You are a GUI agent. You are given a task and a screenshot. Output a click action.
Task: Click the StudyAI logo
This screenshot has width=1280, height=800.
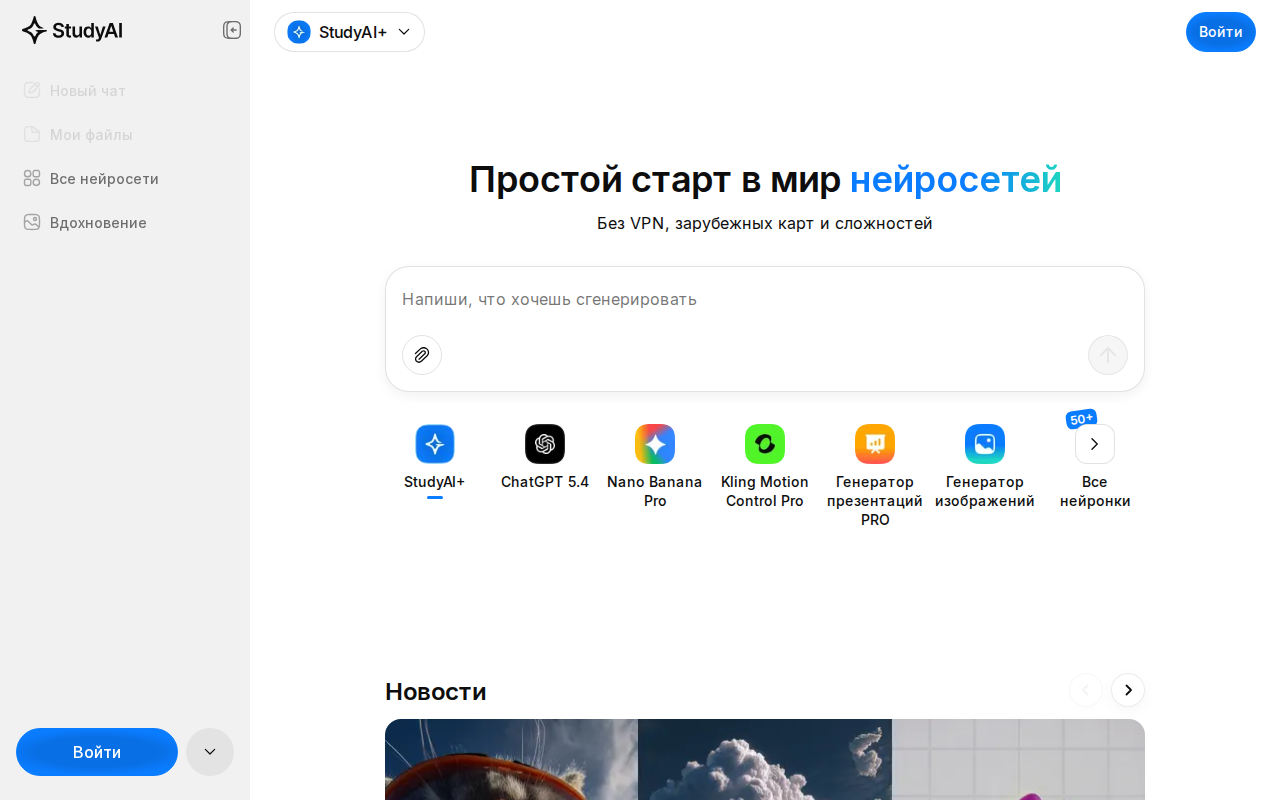[x=71, y=30]
